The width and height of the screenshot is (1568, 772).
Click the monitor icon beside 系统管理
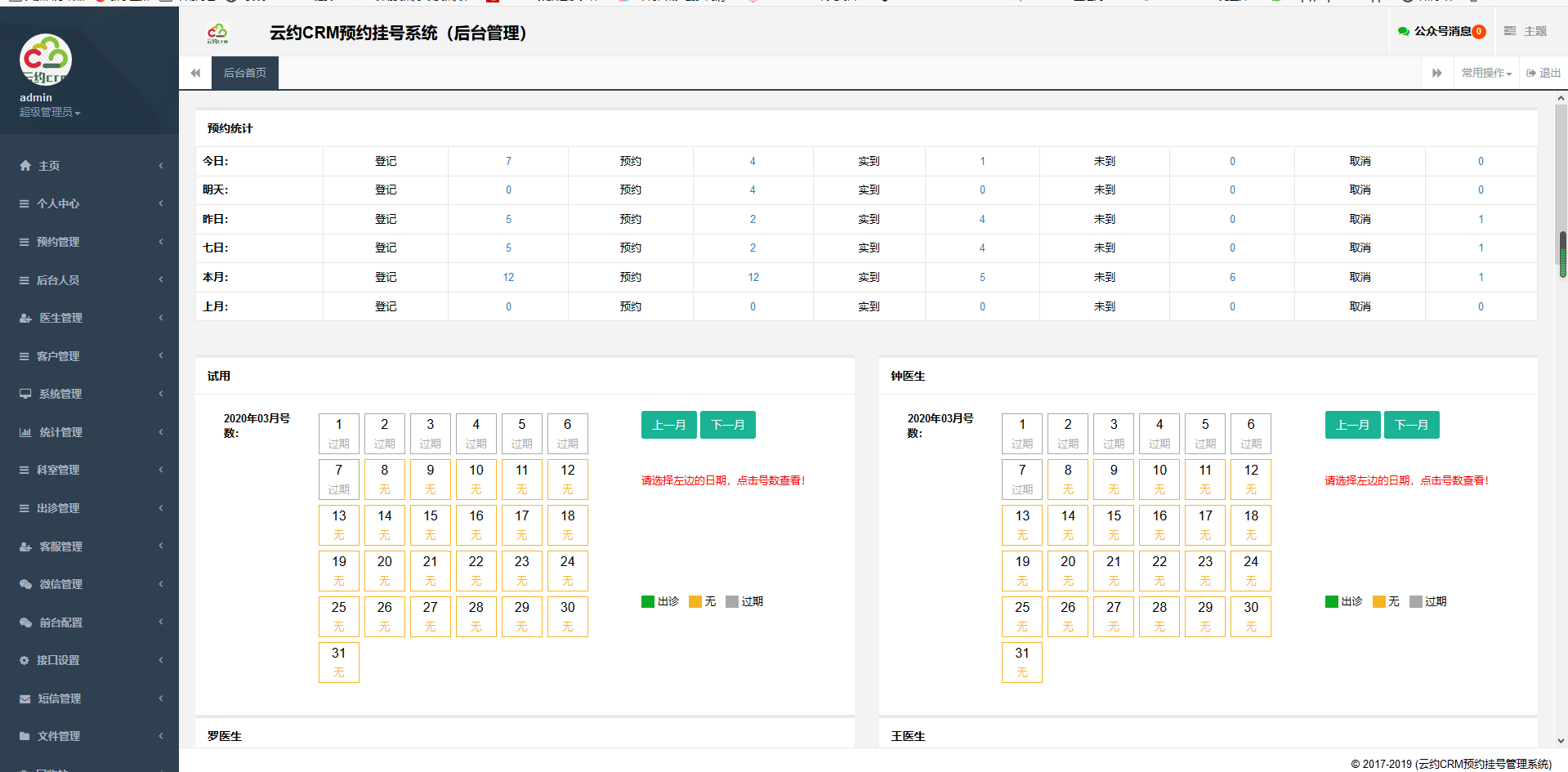click(25, 394)
